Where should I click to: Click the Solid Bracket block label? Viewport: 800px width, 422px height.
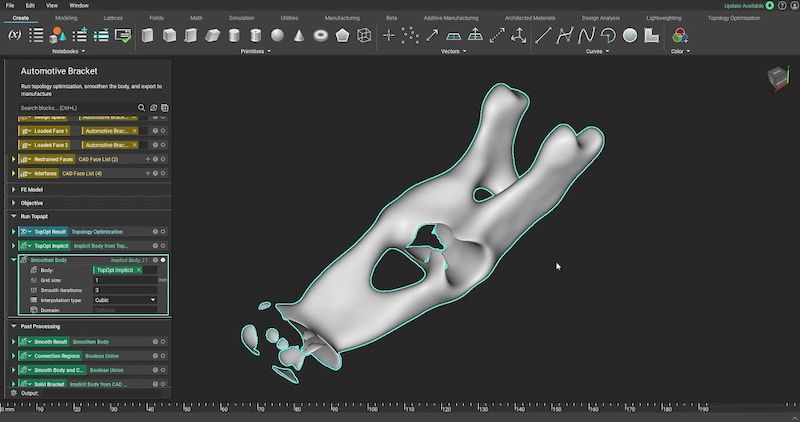[x=49, y=384]
